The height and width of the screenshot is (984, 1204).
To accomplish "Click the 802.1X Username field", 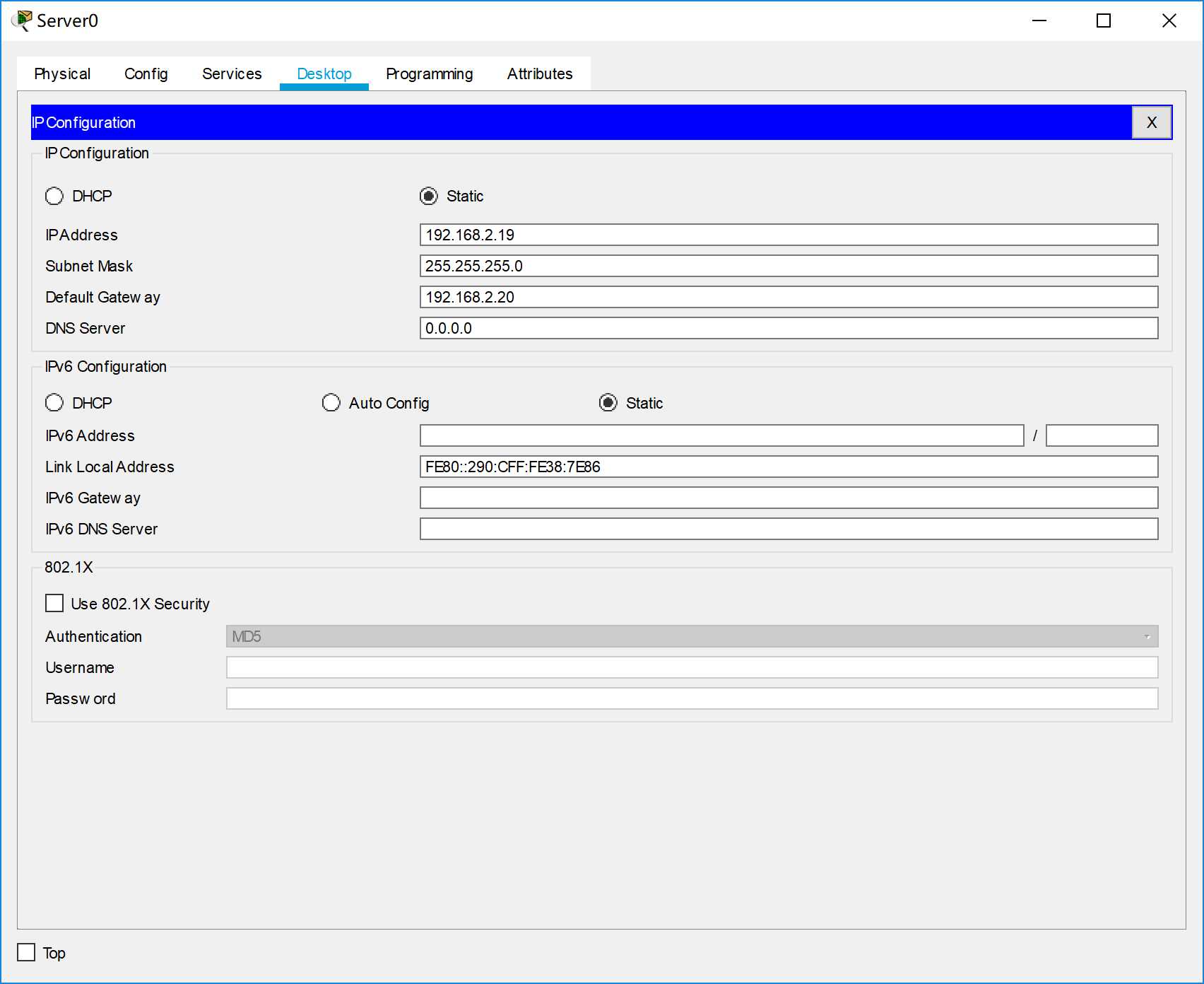I will 692,667.
